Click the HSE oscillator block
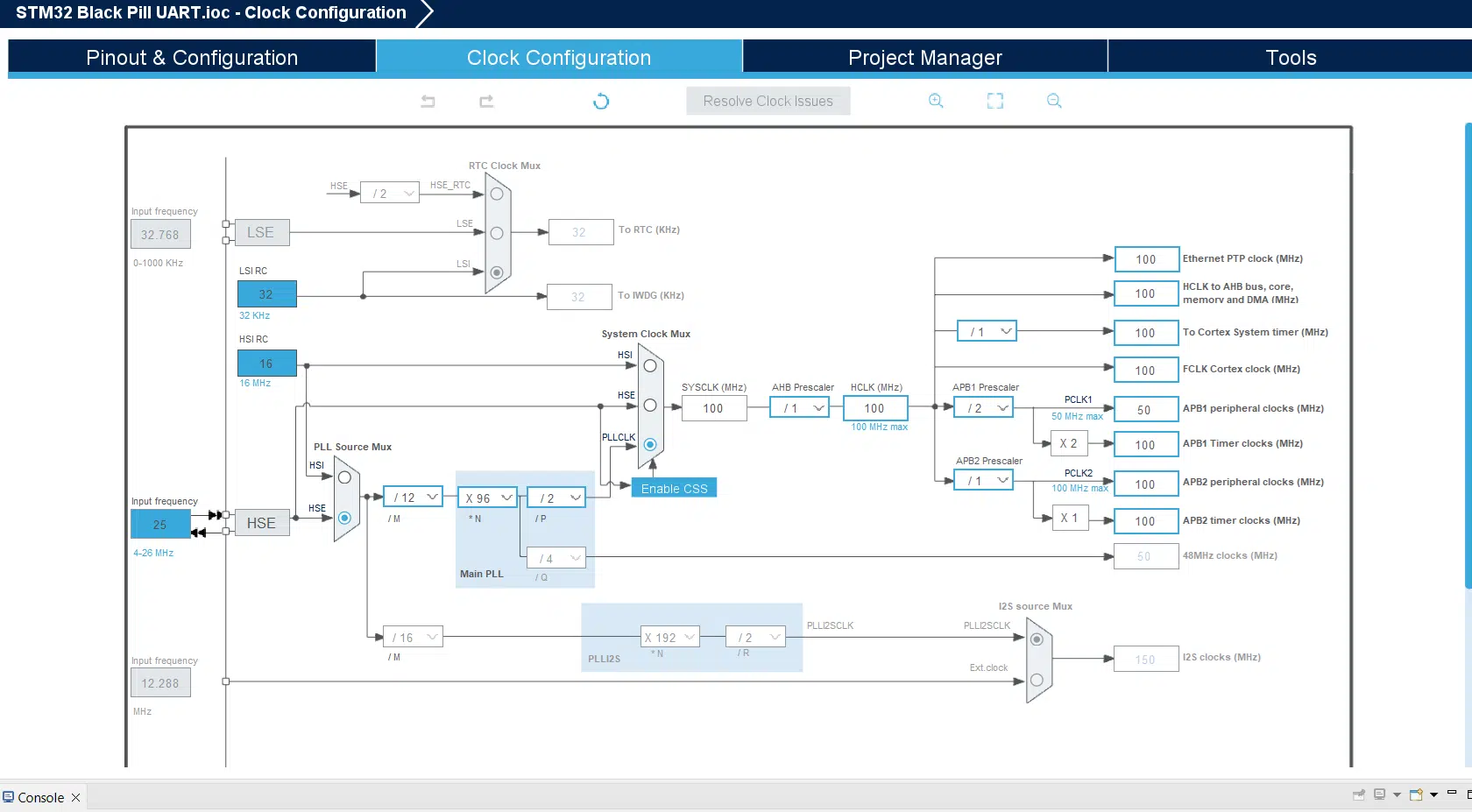The height and width of the screenshot is (812, 1472). point(261,523)
